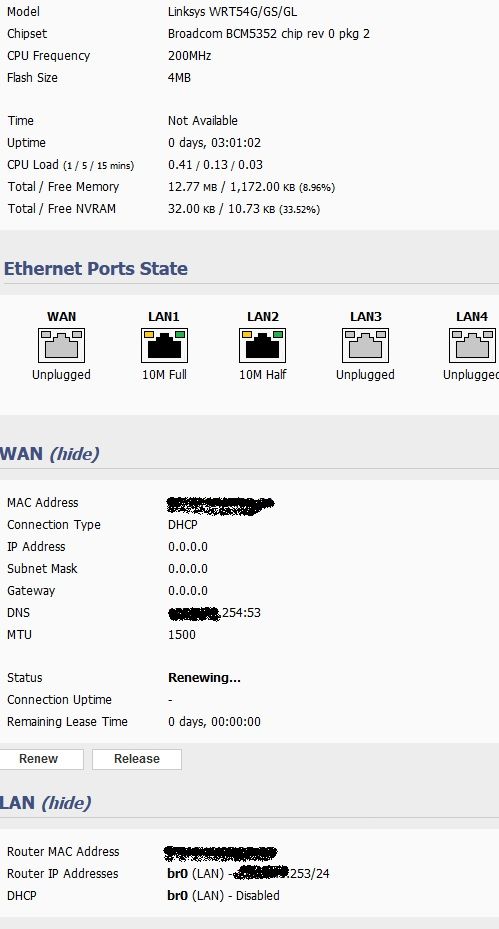Click the Renewing... status text
Image resolution: width=499 pixels, height=929 pixels.
point(204,678)
